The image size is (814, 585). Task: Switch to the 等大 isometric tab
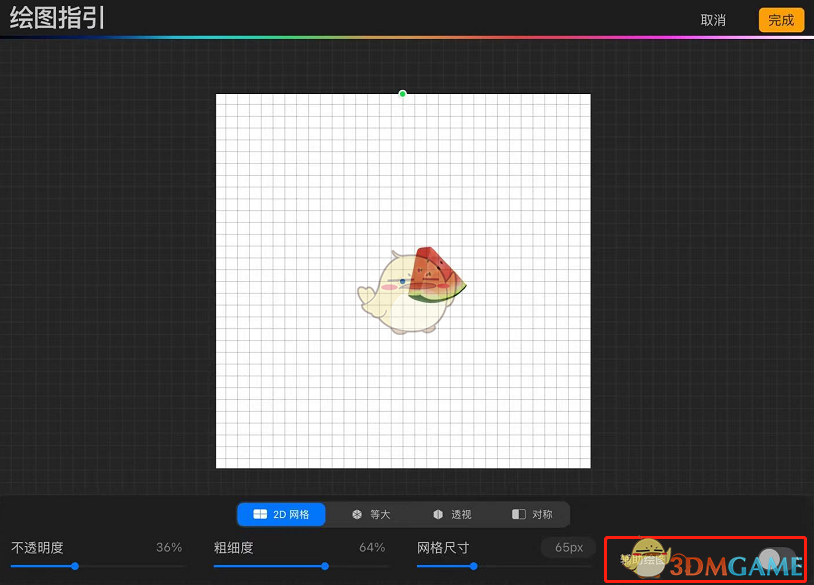tap(370, 514)
